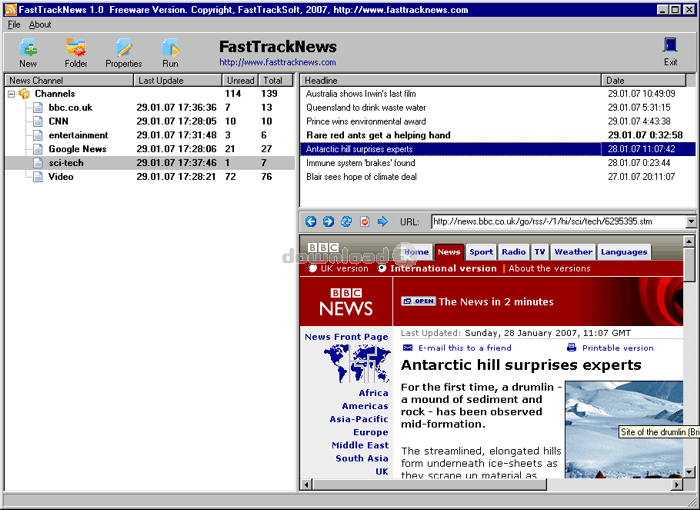Click the URL address input field

coord(558,222)
